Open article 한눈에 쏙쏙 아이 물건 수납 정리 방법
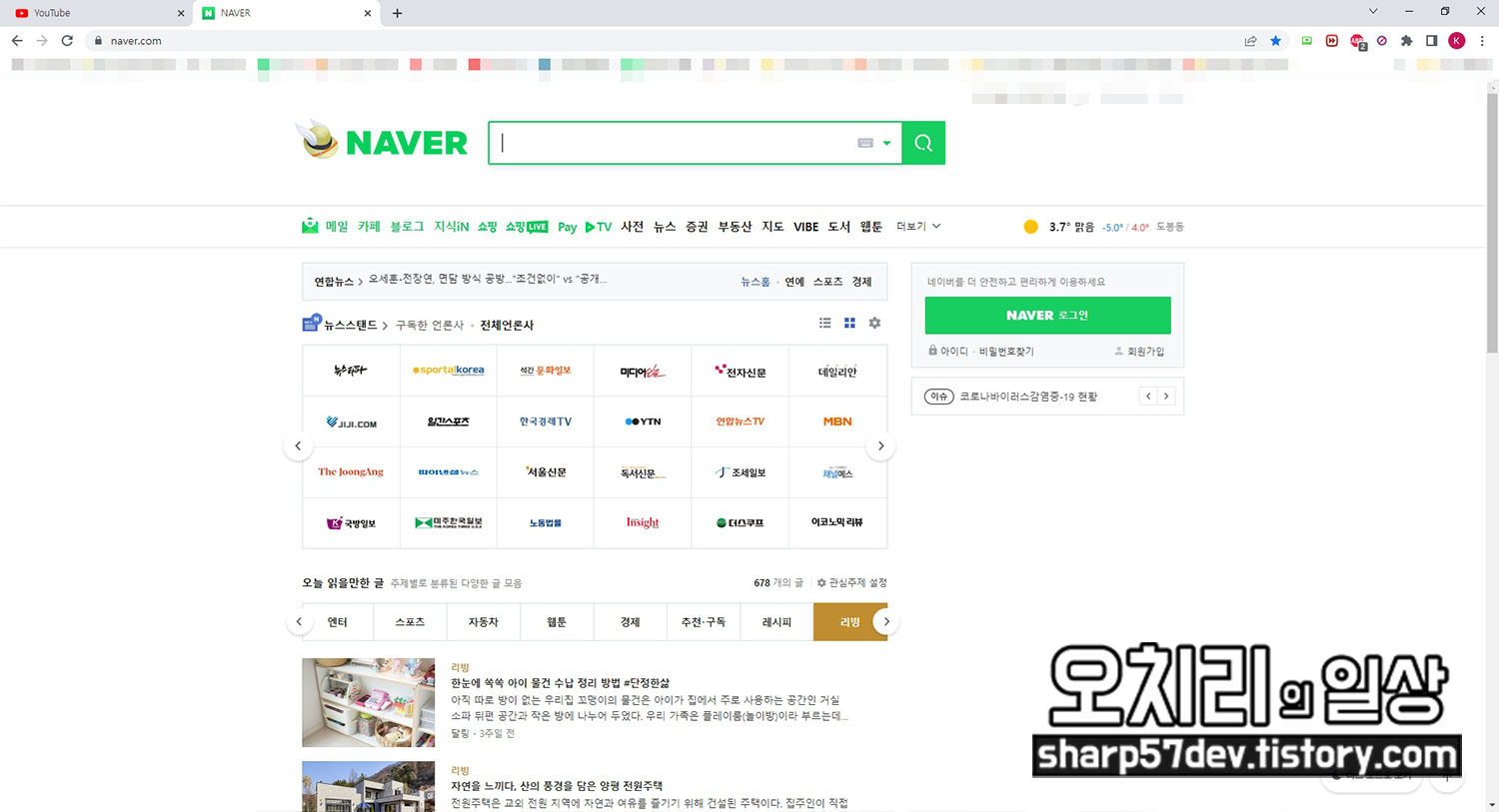 [x=560, y=683]
